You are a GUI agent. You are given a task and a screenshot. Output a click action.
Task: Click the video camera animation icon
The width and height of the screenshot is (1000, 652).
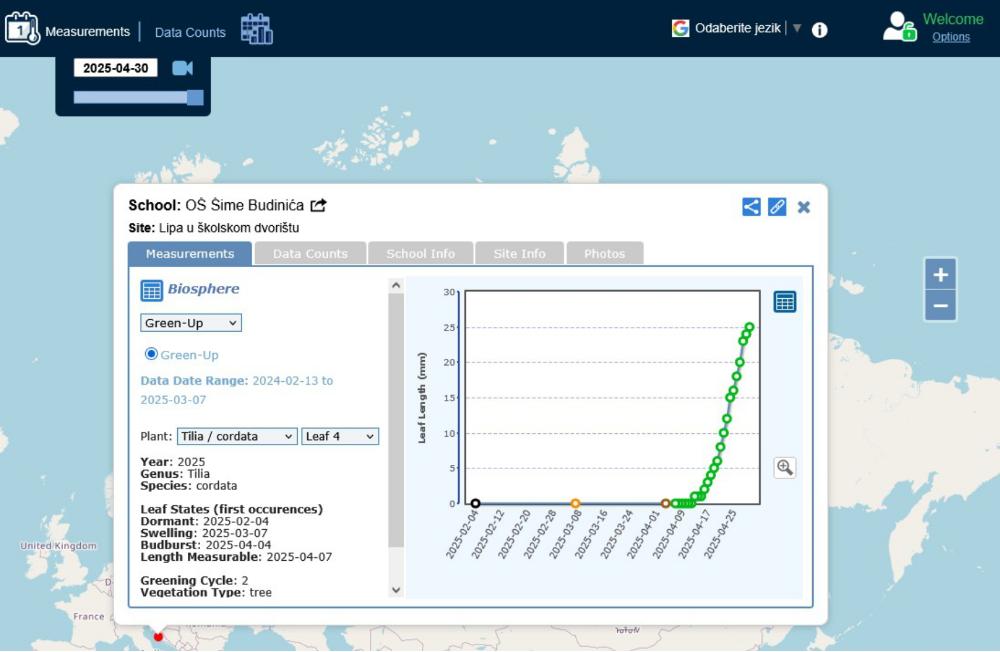182,68
